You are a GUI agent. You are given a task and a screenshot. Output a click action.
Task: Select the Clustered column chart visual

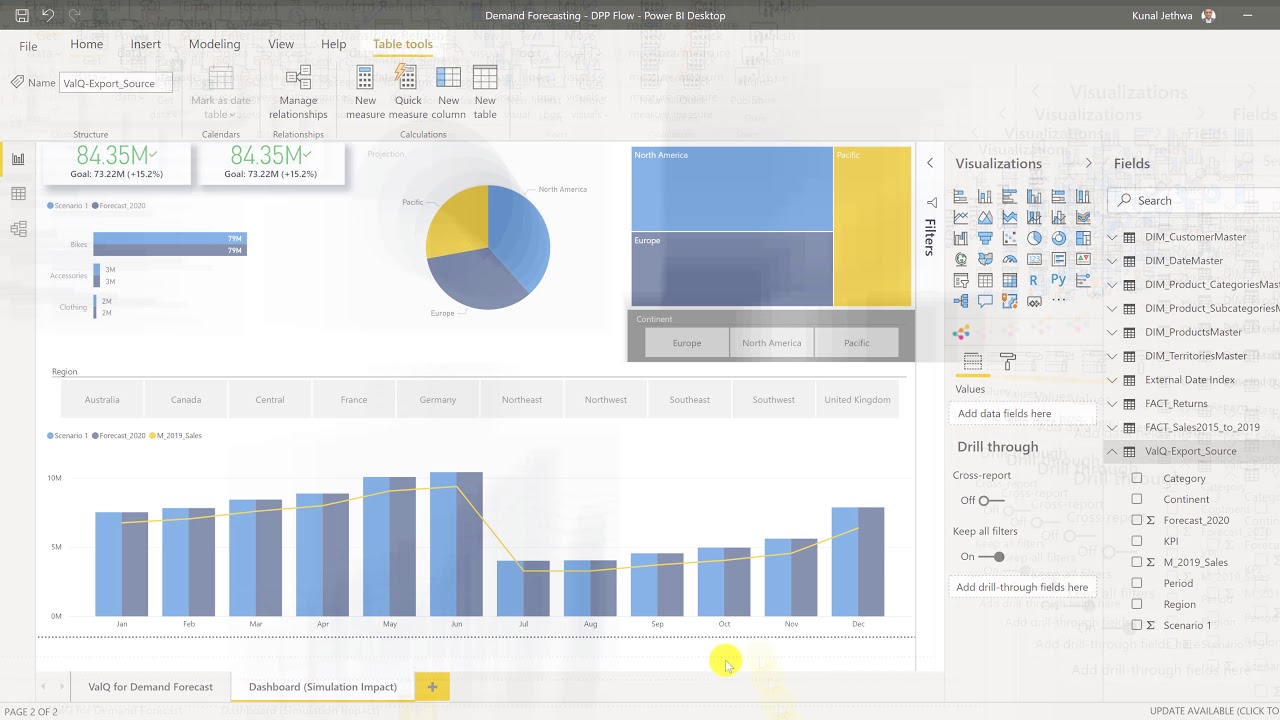pos(1034,196)
